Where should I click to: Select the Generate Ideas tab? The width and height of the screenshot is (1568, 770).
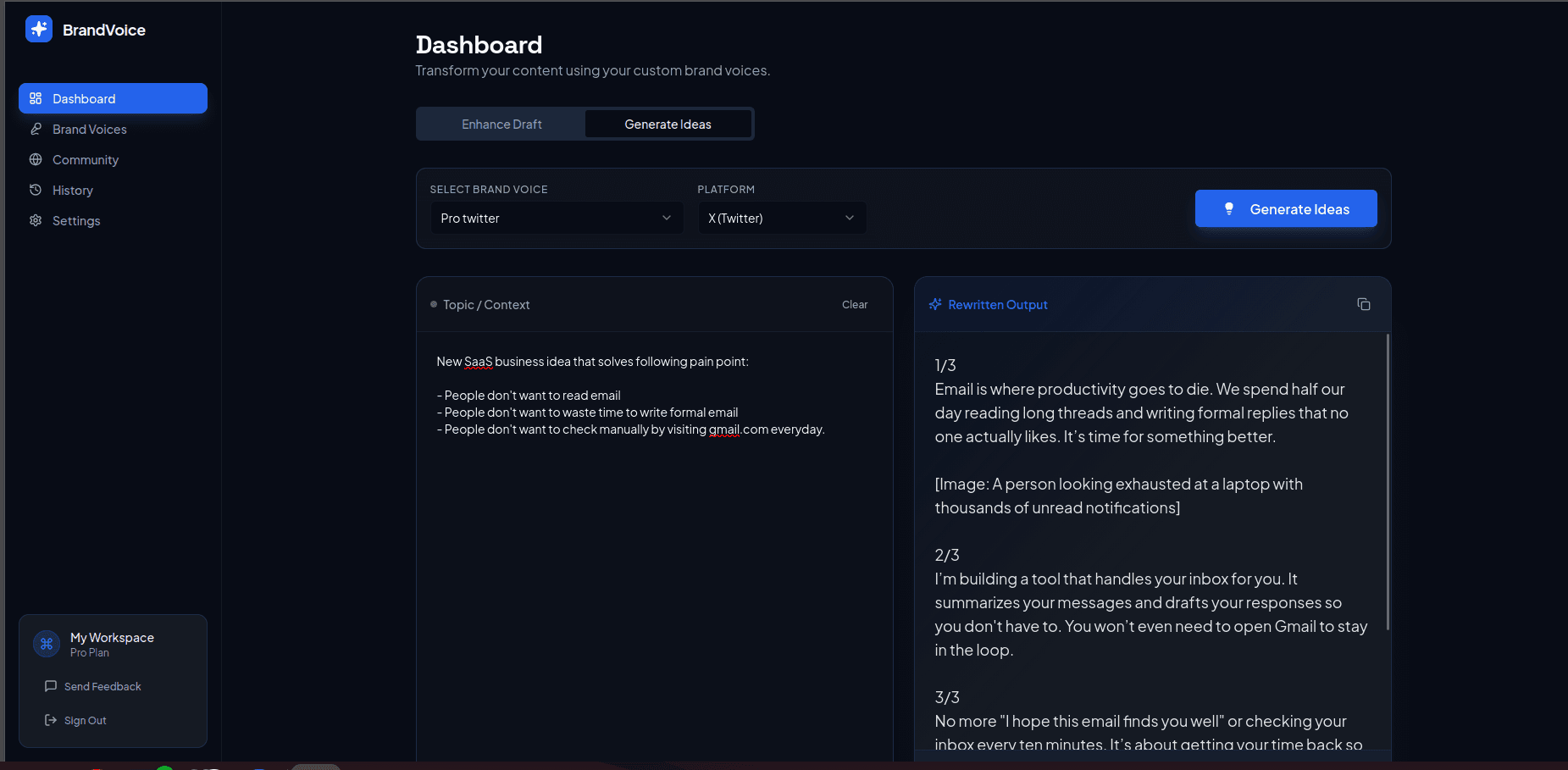point(668,124)
